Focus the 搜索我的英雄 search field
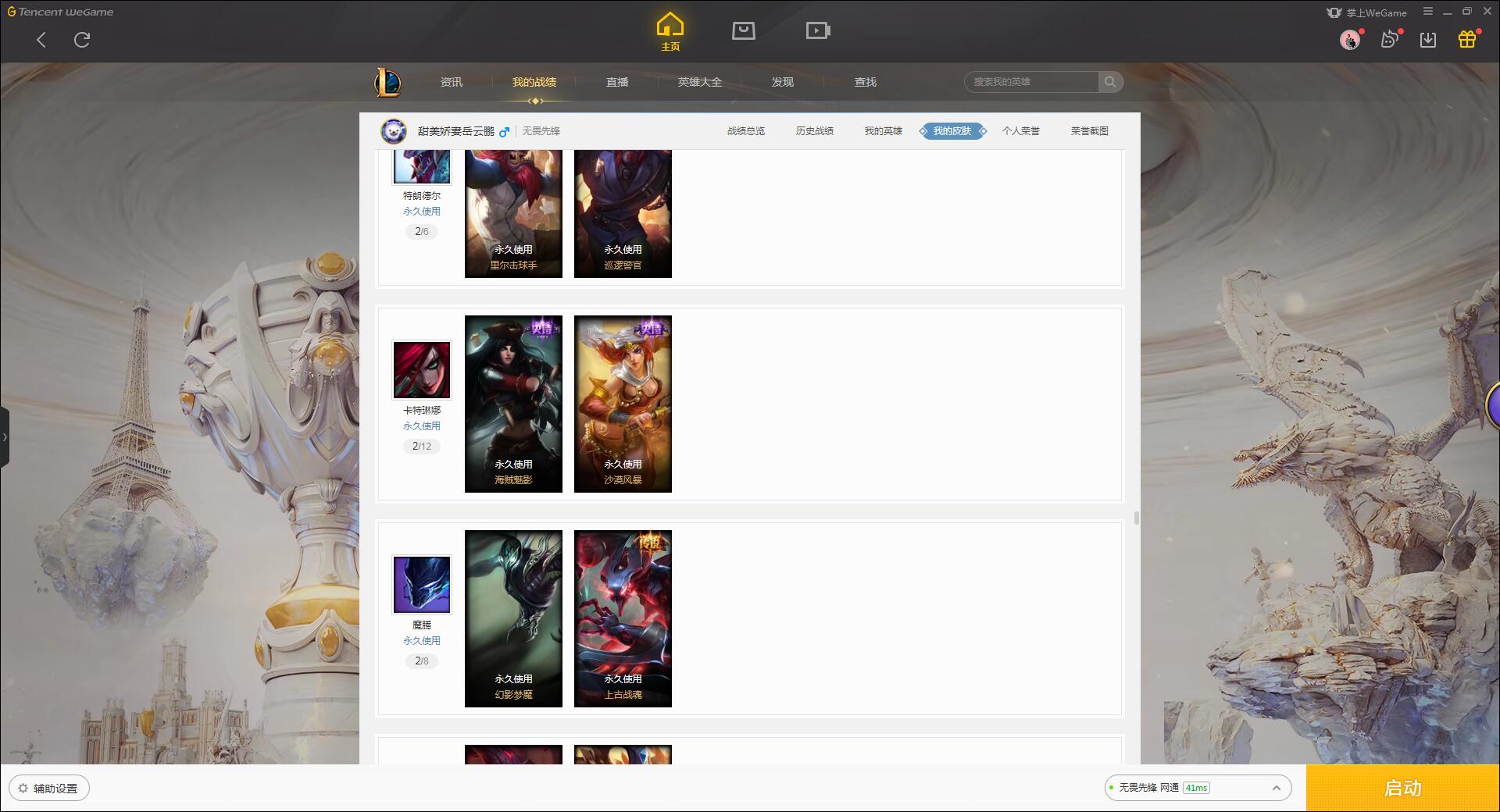This screenshot has height=812, width=1500. 1031,82
